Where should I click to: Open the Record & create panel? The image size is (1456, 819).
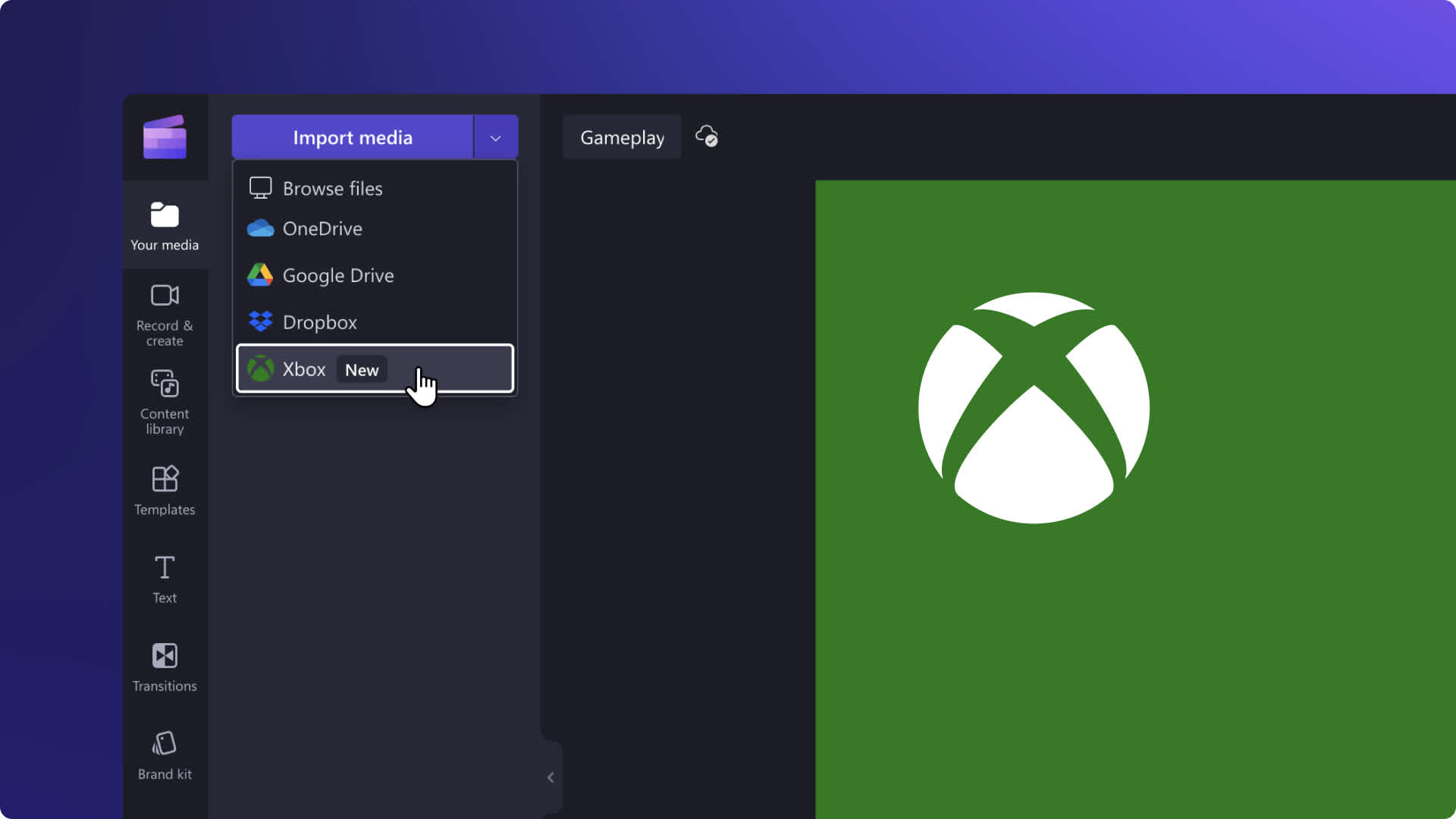[165, 313]
